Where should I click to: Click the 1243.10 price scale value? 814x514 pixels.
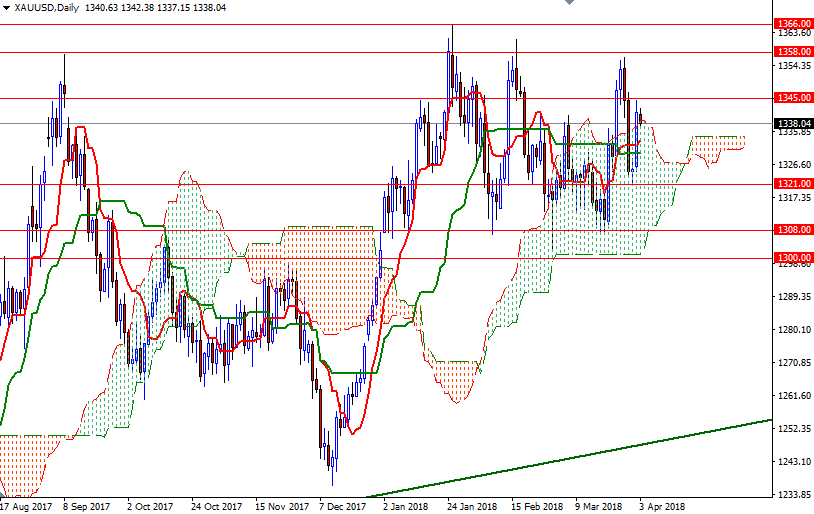click(x=794, y=462)
